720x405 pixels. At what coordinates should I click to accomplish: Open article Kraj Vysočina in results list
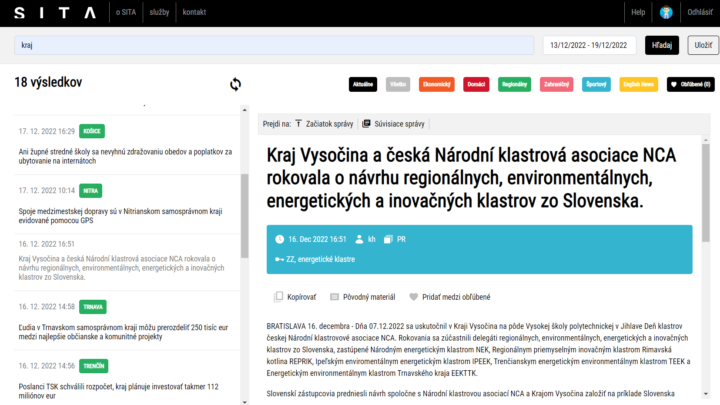click(x=122, y=268)
